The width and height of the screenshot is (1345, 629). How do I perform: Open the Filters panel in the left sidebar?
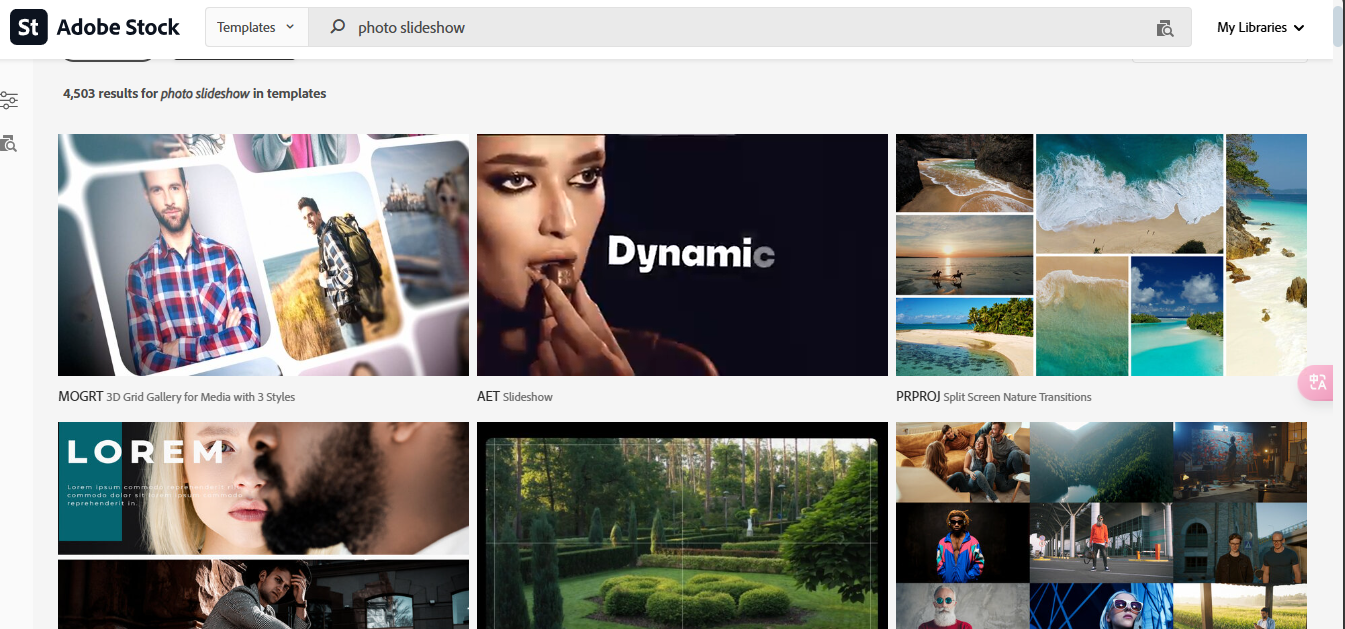(10, 100)
